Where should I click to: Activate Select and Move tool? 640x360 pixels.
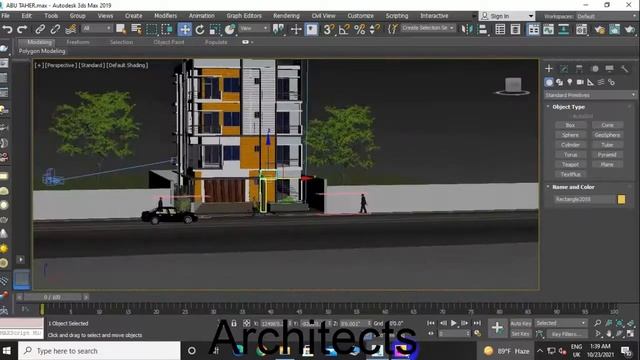pos(184,29)
